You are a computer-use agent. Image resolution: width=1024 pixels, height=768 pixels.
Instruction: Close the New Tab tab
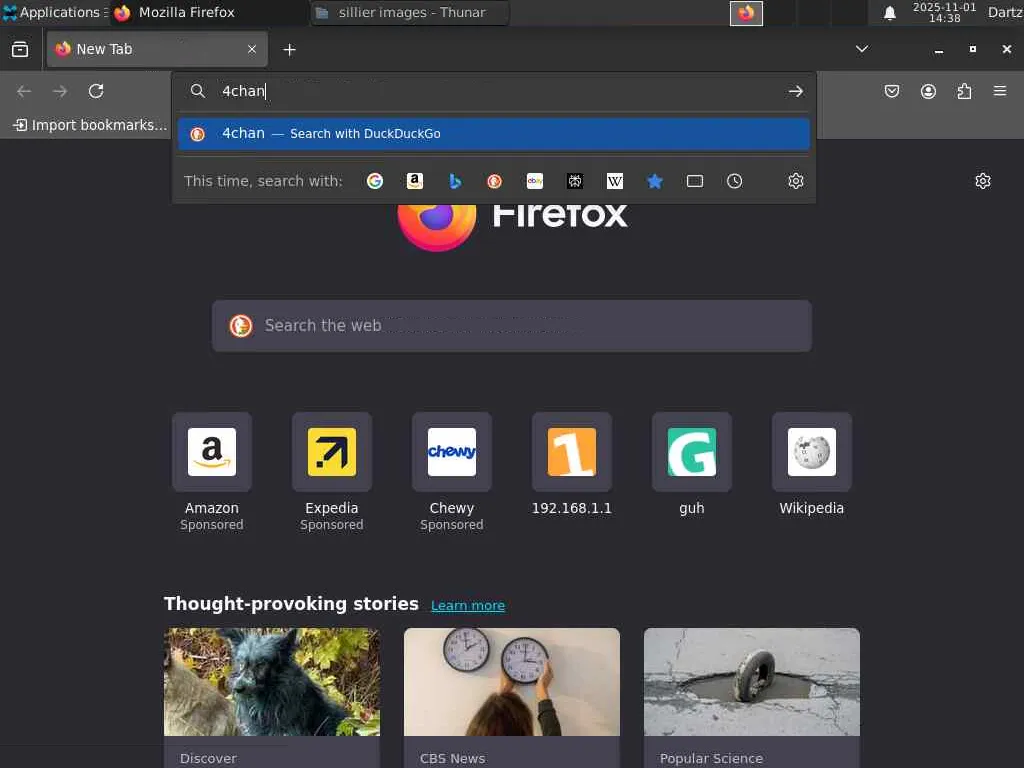[252, 49]
